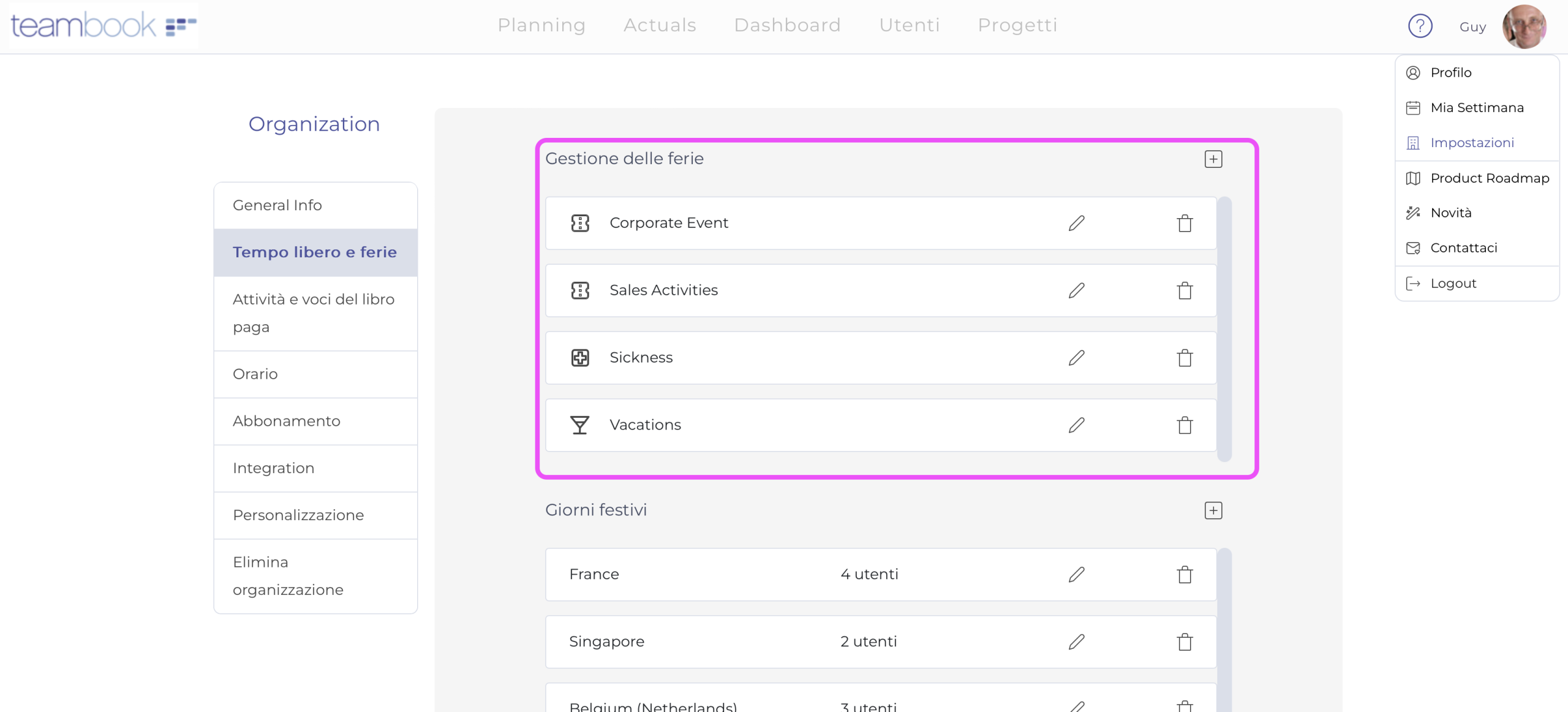Viewport: 1568px width, 712px height.
Task: Delete the Sales Activities entry
Action: pyautogui.click(x=1185, y=290)
